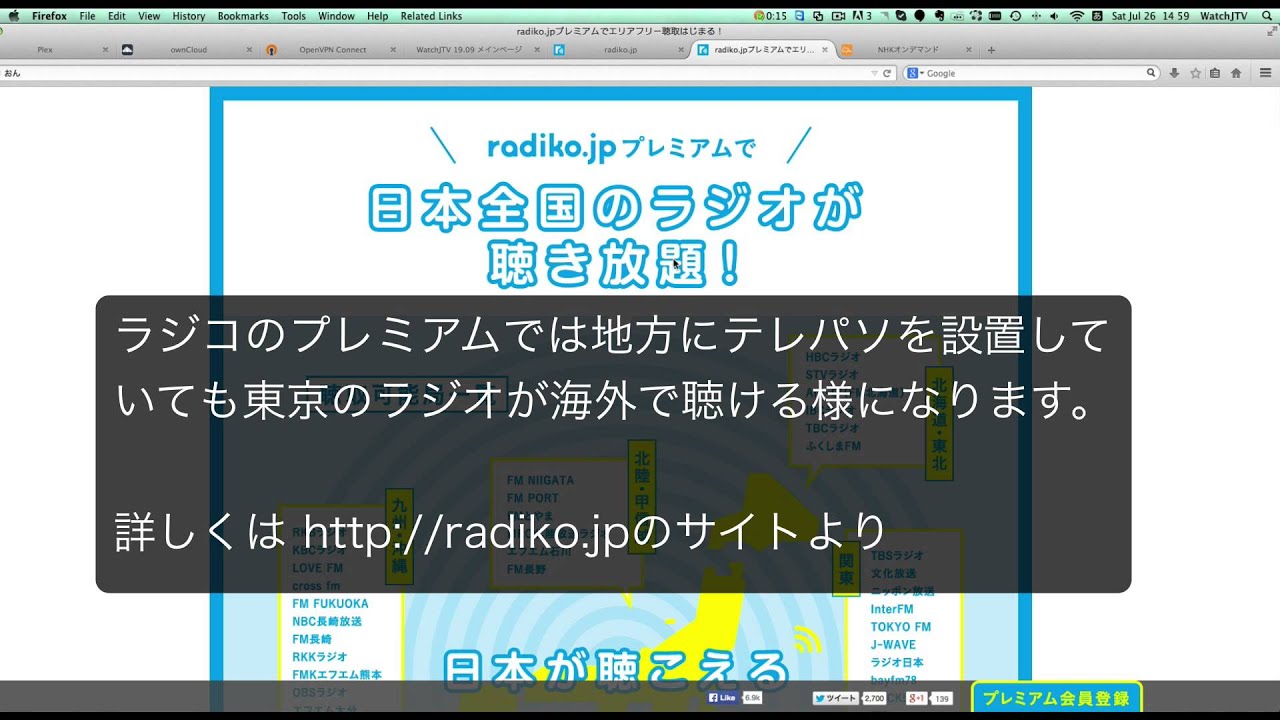
Task: Click the FM FUKUOKA station name
Action: pyautogui.click(x=330, y=604)
